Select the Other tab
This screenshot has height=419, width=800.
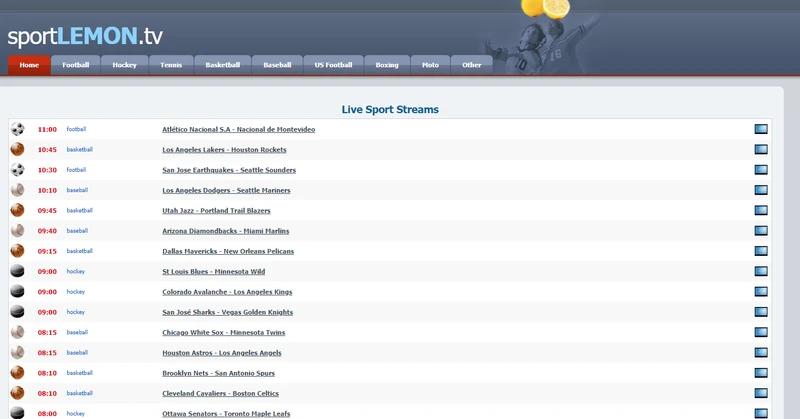[x=471, y=65]
